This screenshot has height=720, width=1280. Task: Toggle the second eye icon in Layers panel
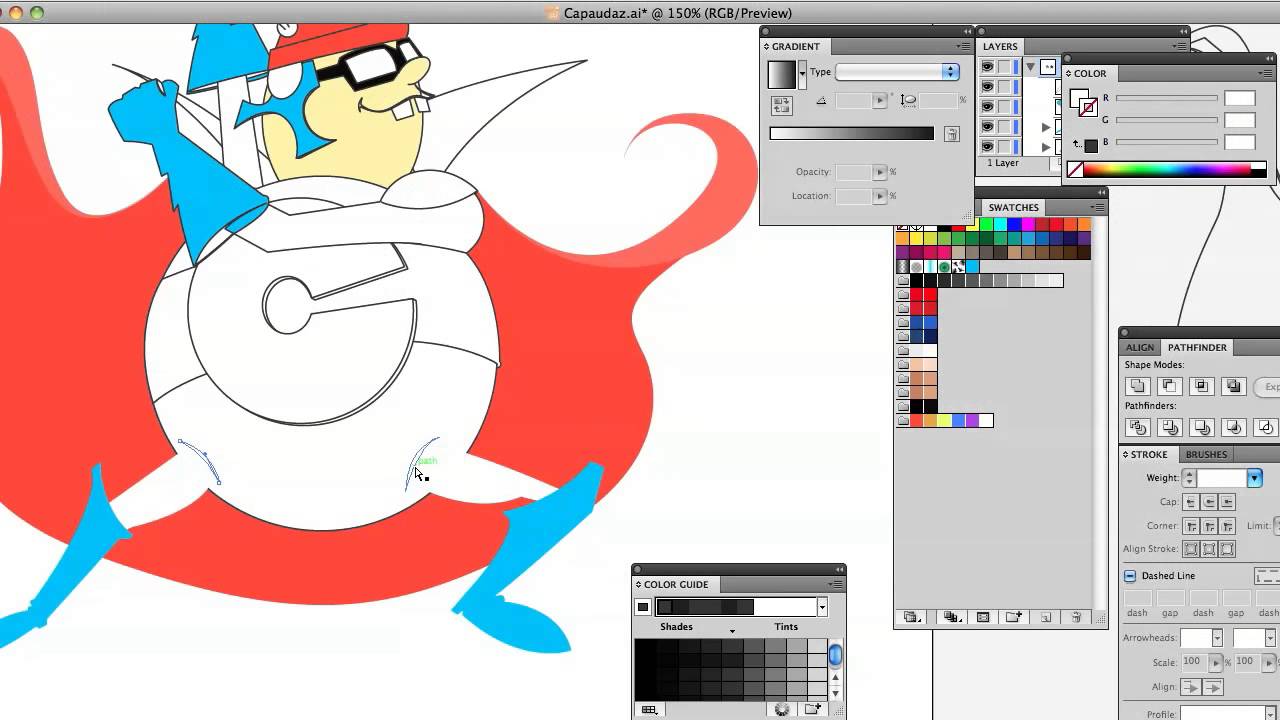[x=987, y=87]
